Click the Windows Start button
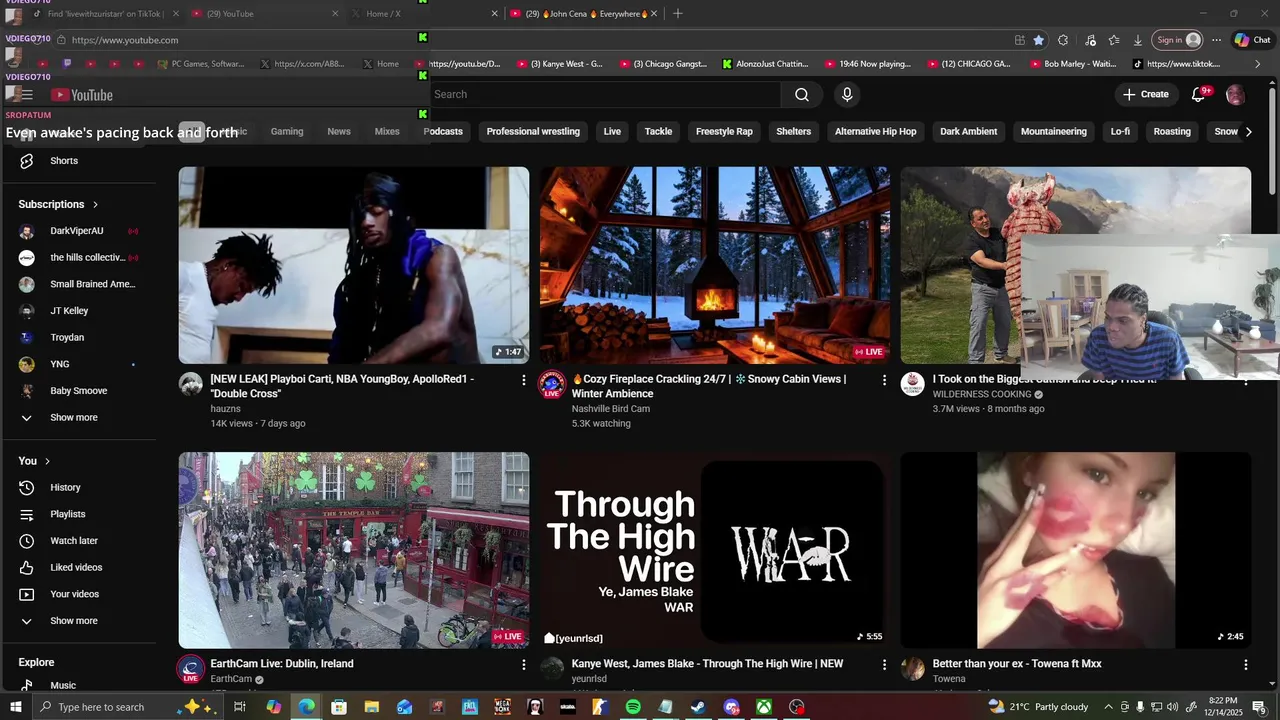 coord(15,707)
